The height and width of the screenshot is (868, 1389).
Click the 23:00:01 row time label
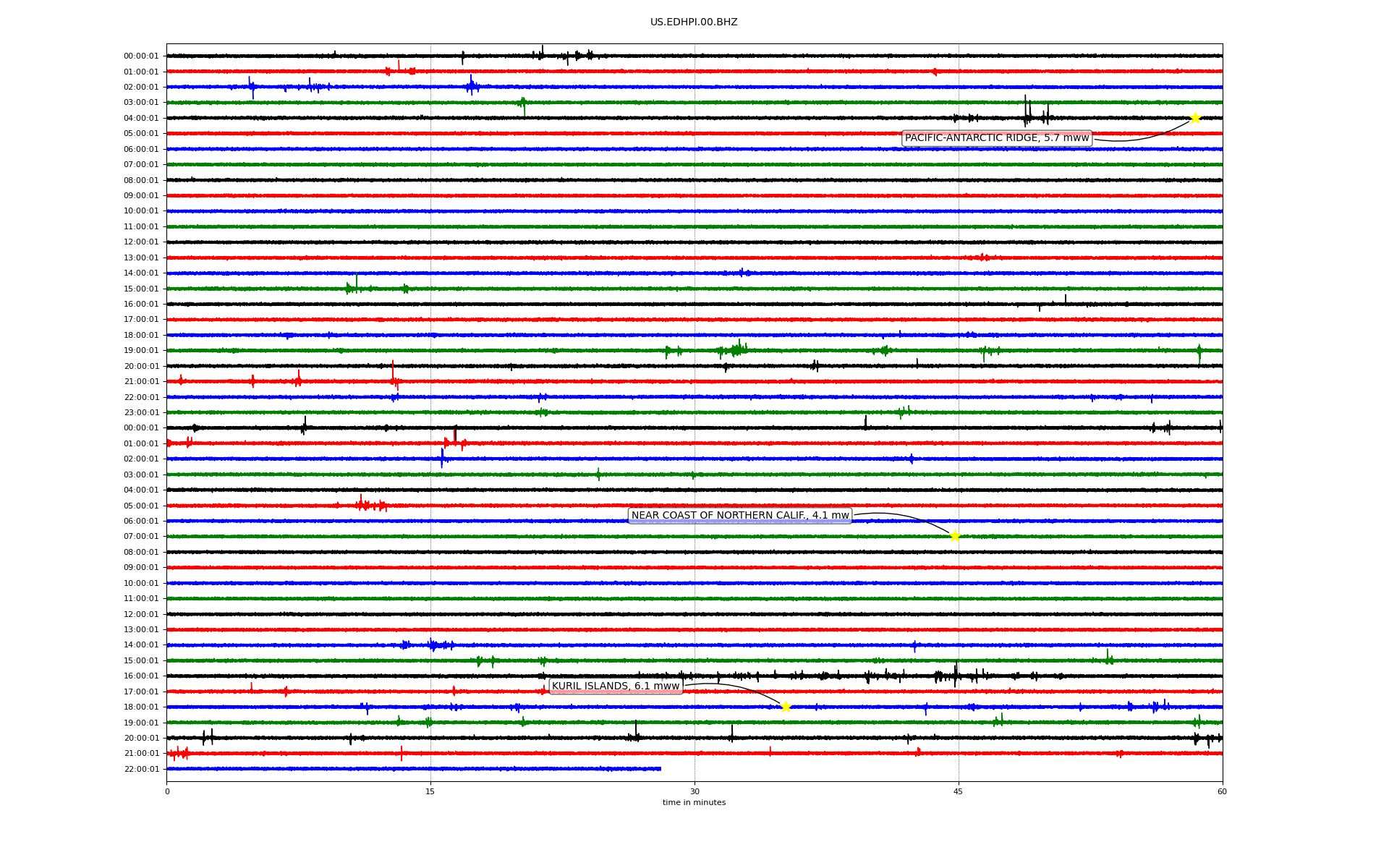click(141, 413)
